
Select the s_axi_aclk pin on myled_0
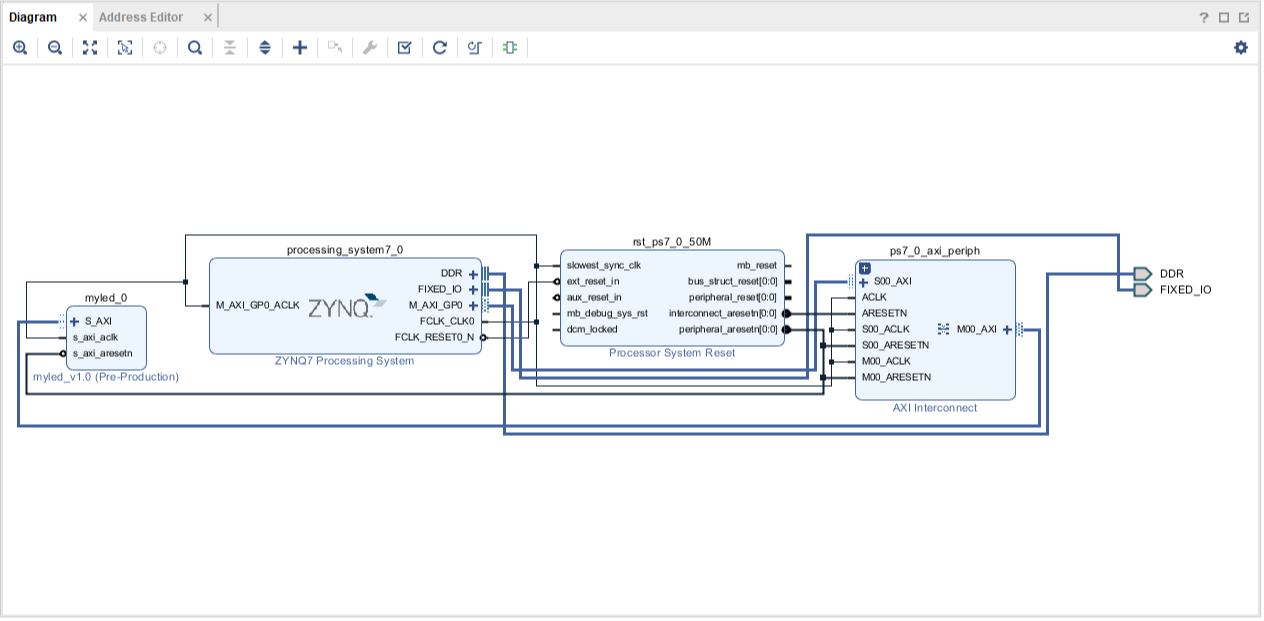point(95,338)
